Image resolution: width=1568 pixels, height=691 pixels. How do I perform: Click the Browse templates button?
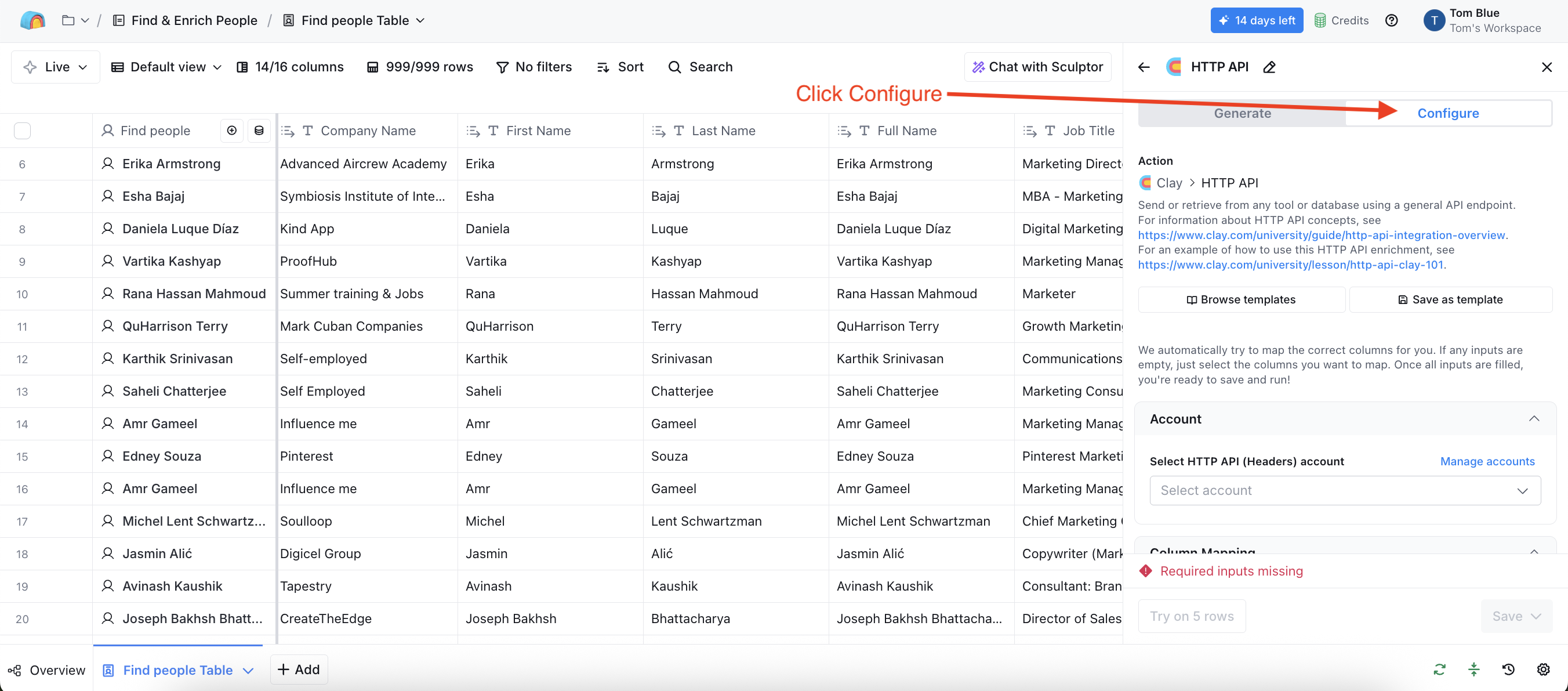tap(1241, 299)
